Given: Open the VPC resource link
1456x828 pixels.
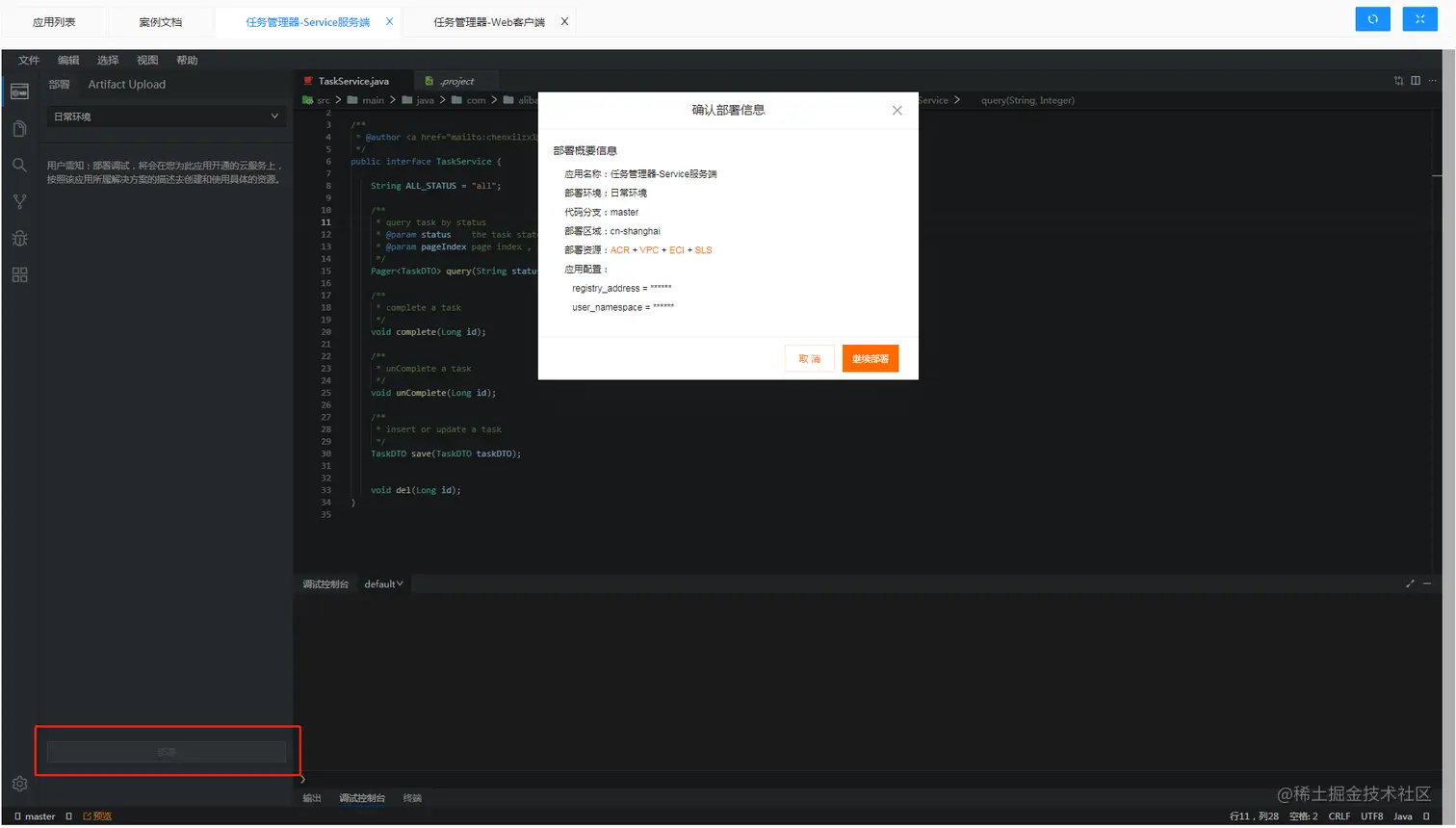Looking at the screenshot, I should (649, 250).
